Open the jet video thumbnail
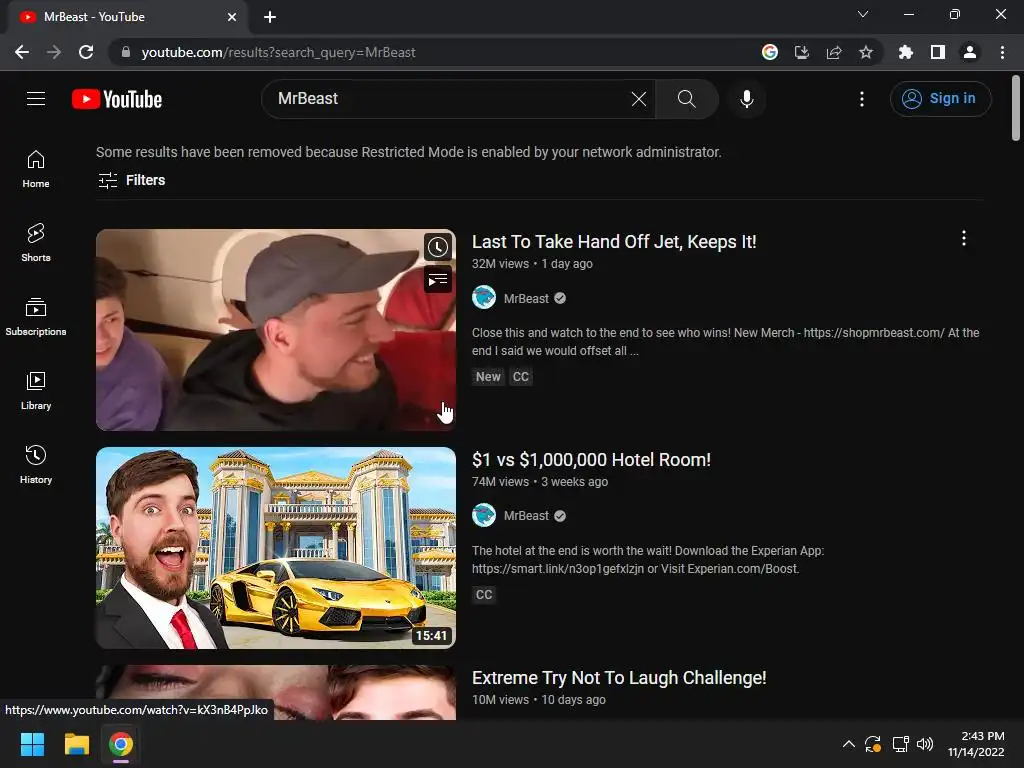Screen dimensions: 1024x768 coord(276,330)
